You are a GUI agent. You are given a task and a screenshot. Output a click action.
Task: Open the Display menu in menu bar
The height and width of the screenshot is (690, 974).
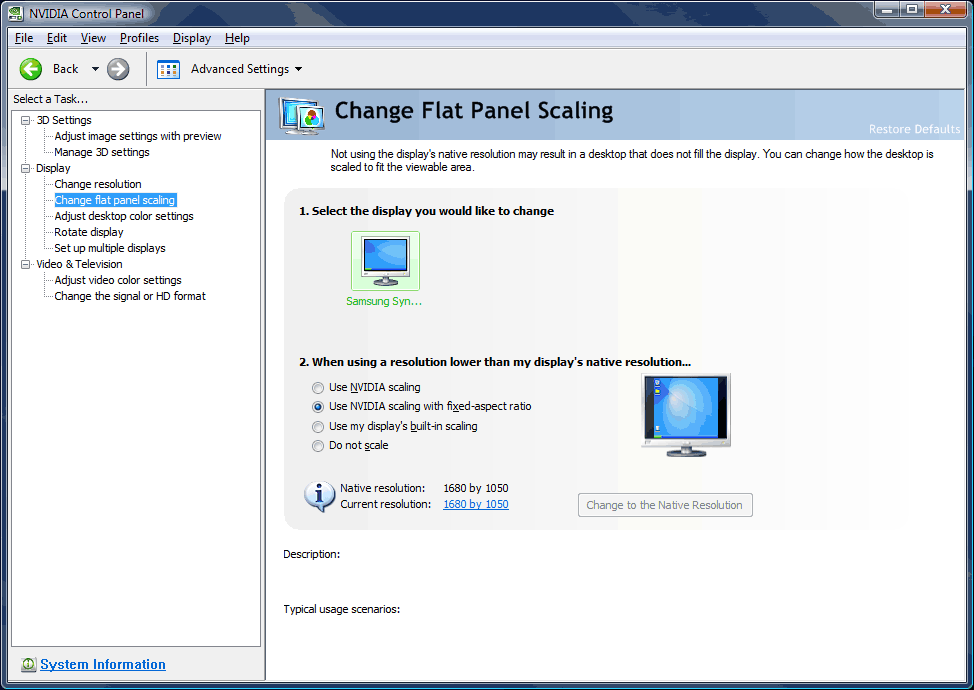pos(191,38)
